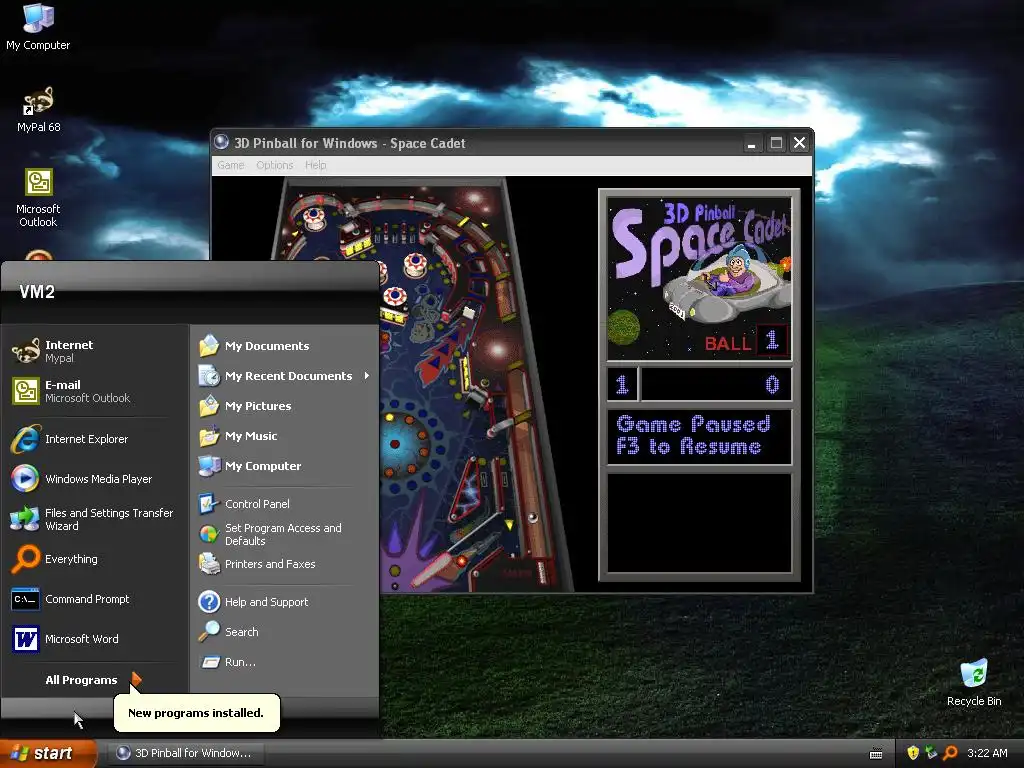Open the Recycle Bin on the desktop
1024x768 pixels.
point(974,683)
